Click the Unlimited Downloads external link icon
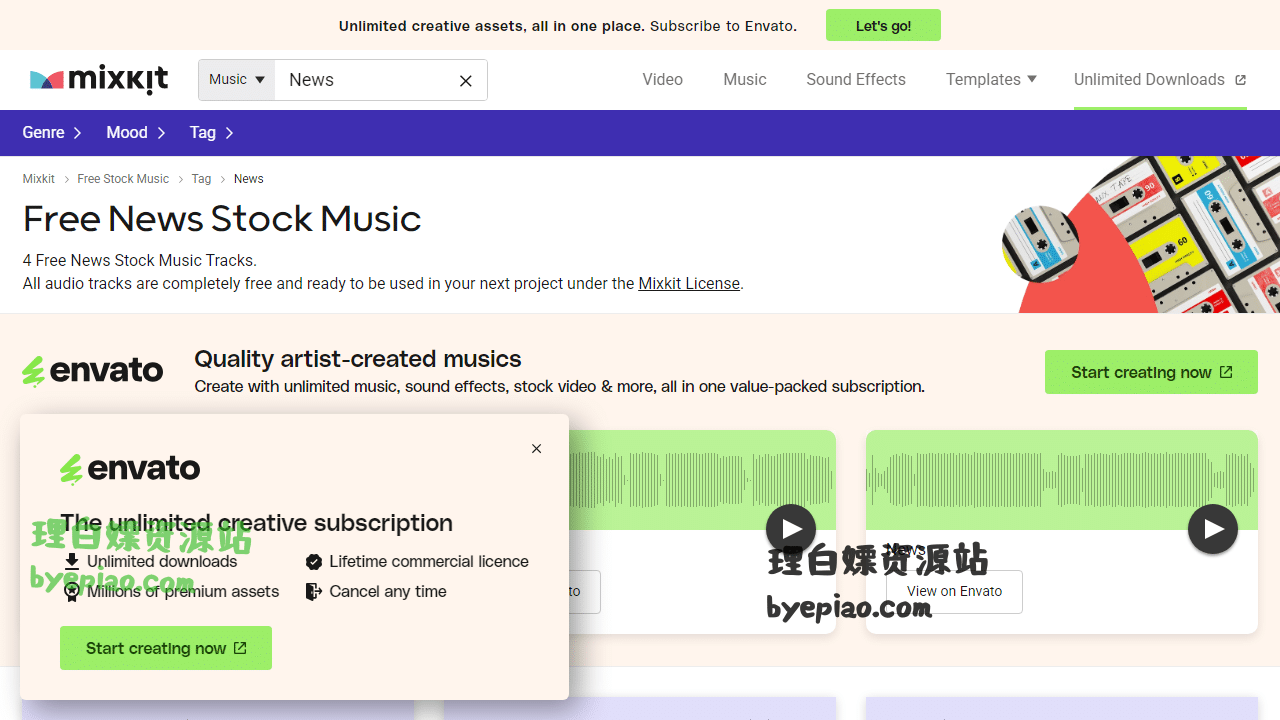 [x=1240, y=80]
